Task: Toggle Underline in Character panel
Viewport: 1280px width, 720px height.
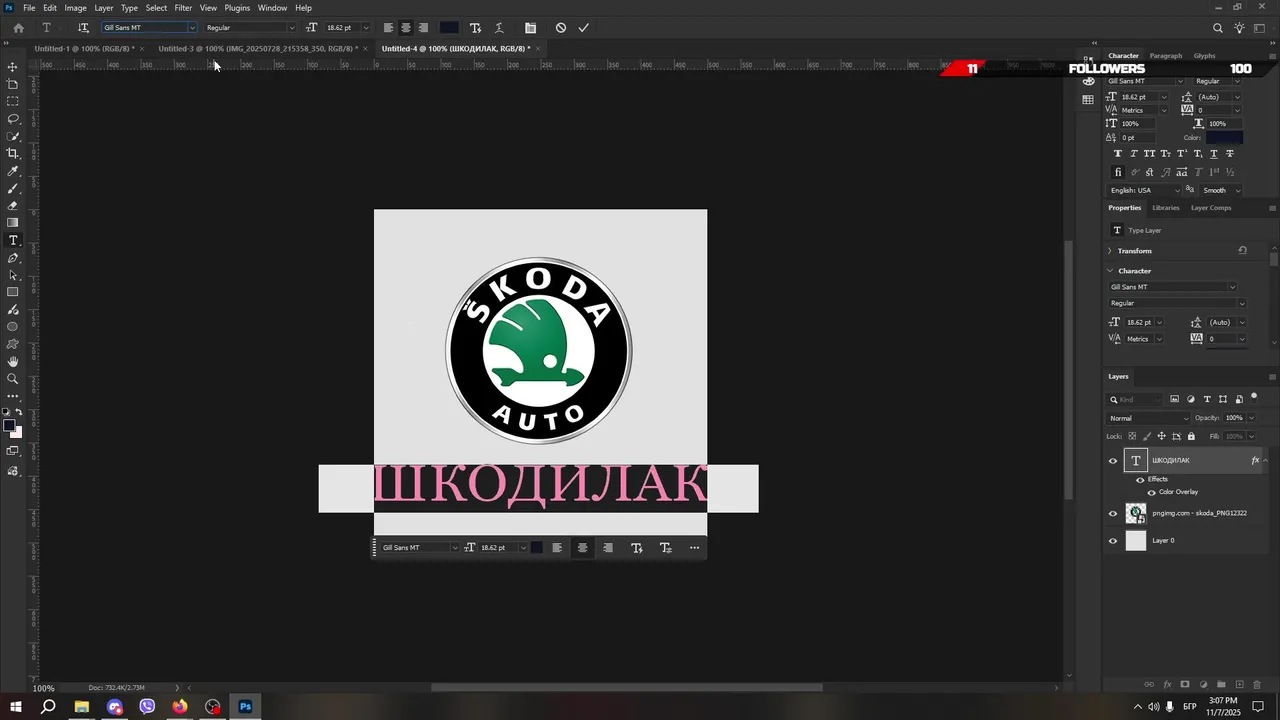Action: [1214, 154]
